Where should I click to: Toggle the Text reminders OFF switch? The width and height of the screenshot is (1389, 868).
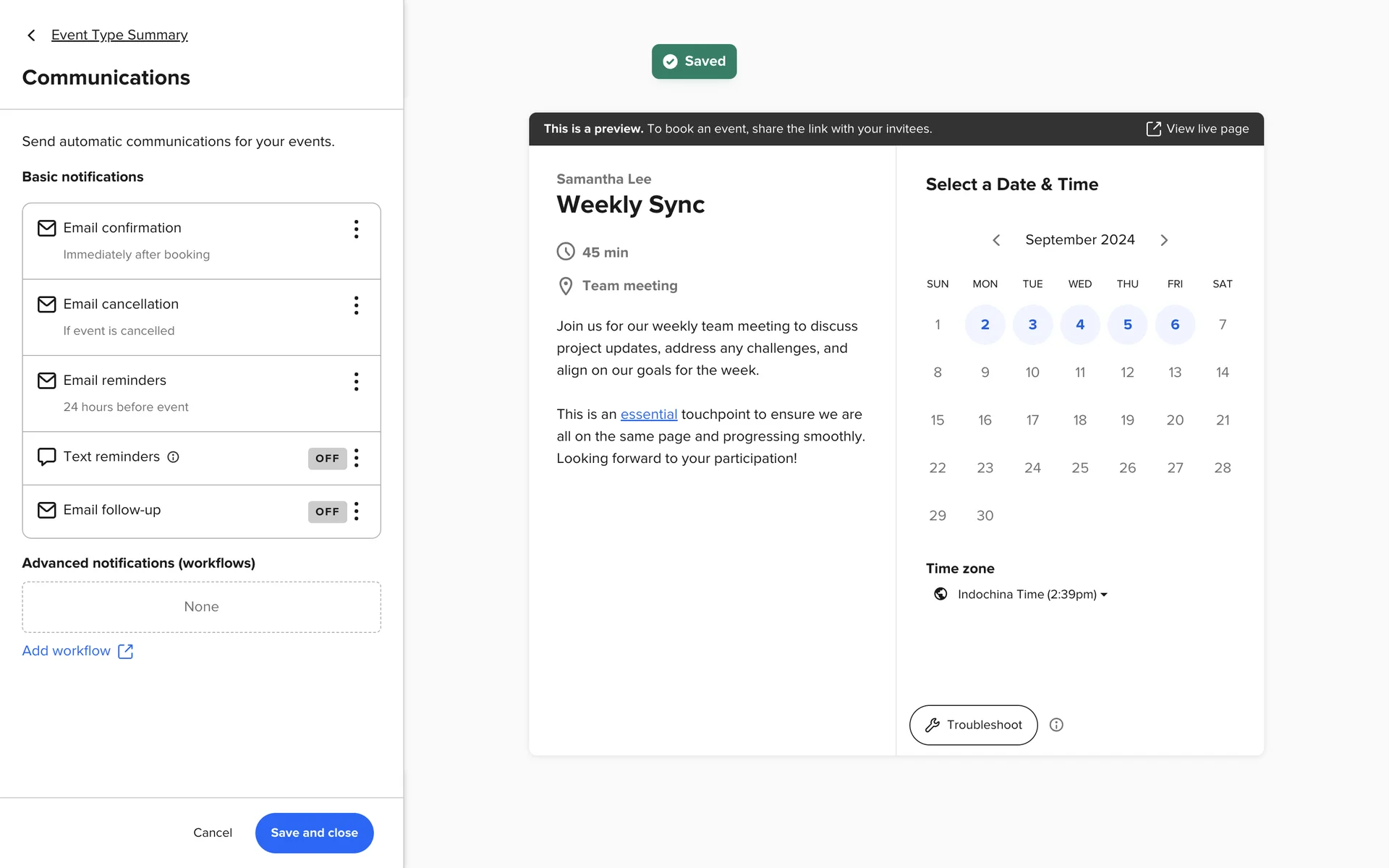tap(327, 459)
